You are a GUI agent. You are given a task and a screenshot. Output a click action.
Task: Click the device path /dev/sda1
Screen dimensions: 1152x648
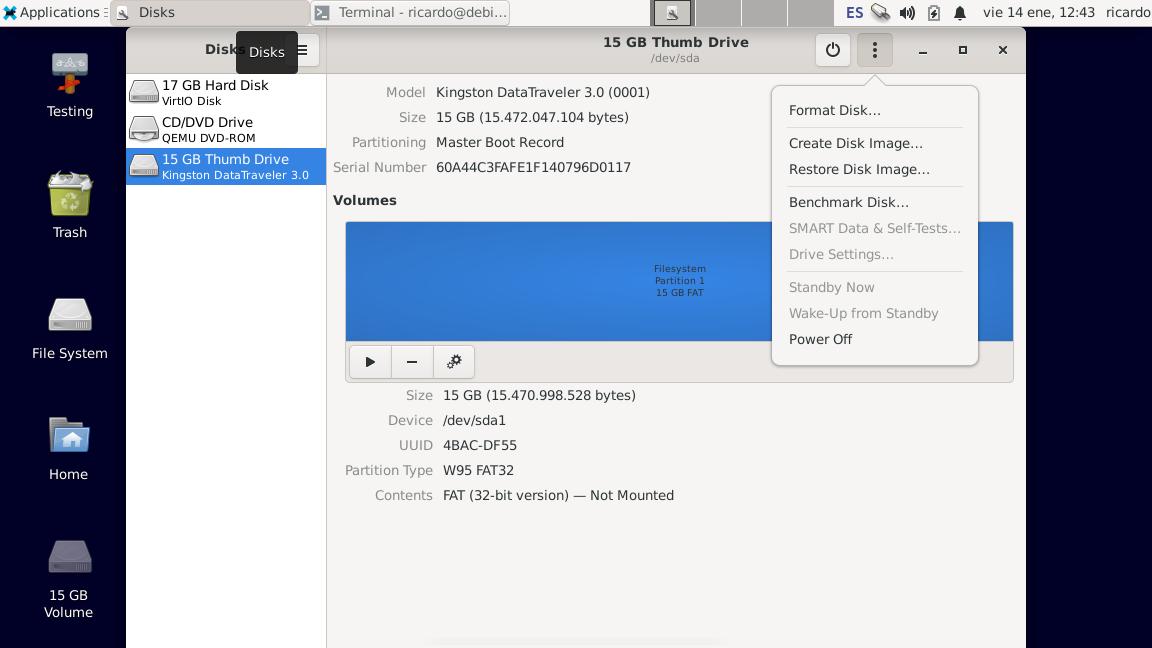(x=474, y=420)
